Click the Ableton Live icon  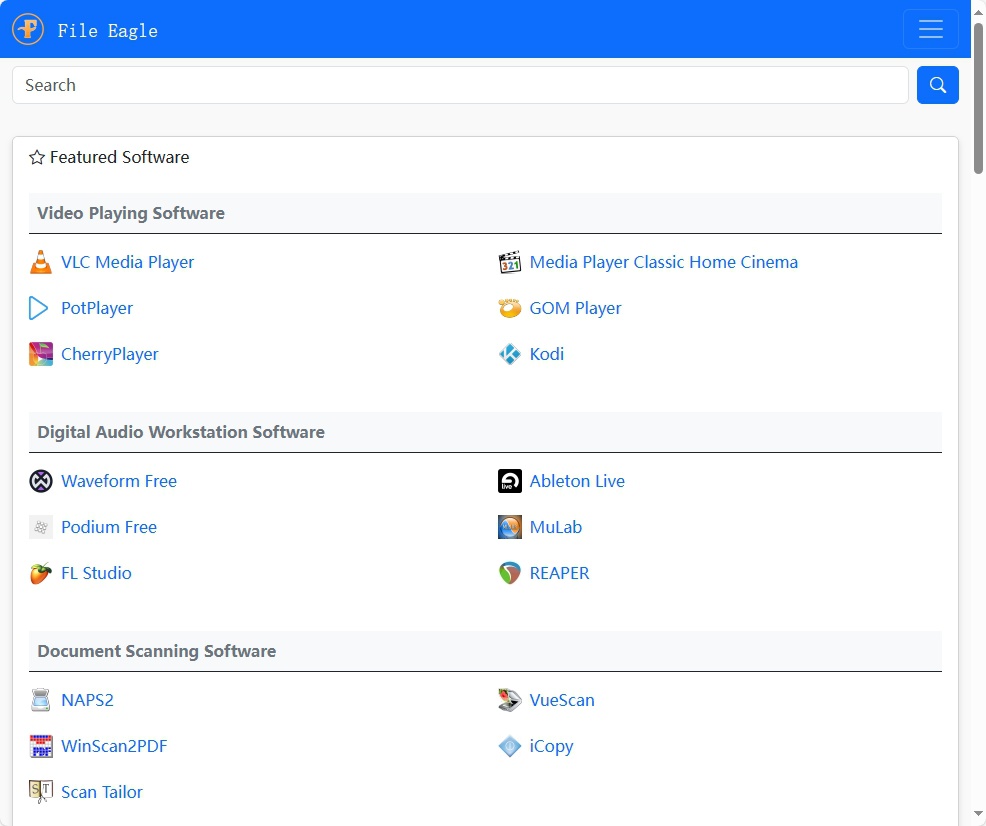click(x=510, y=481)
